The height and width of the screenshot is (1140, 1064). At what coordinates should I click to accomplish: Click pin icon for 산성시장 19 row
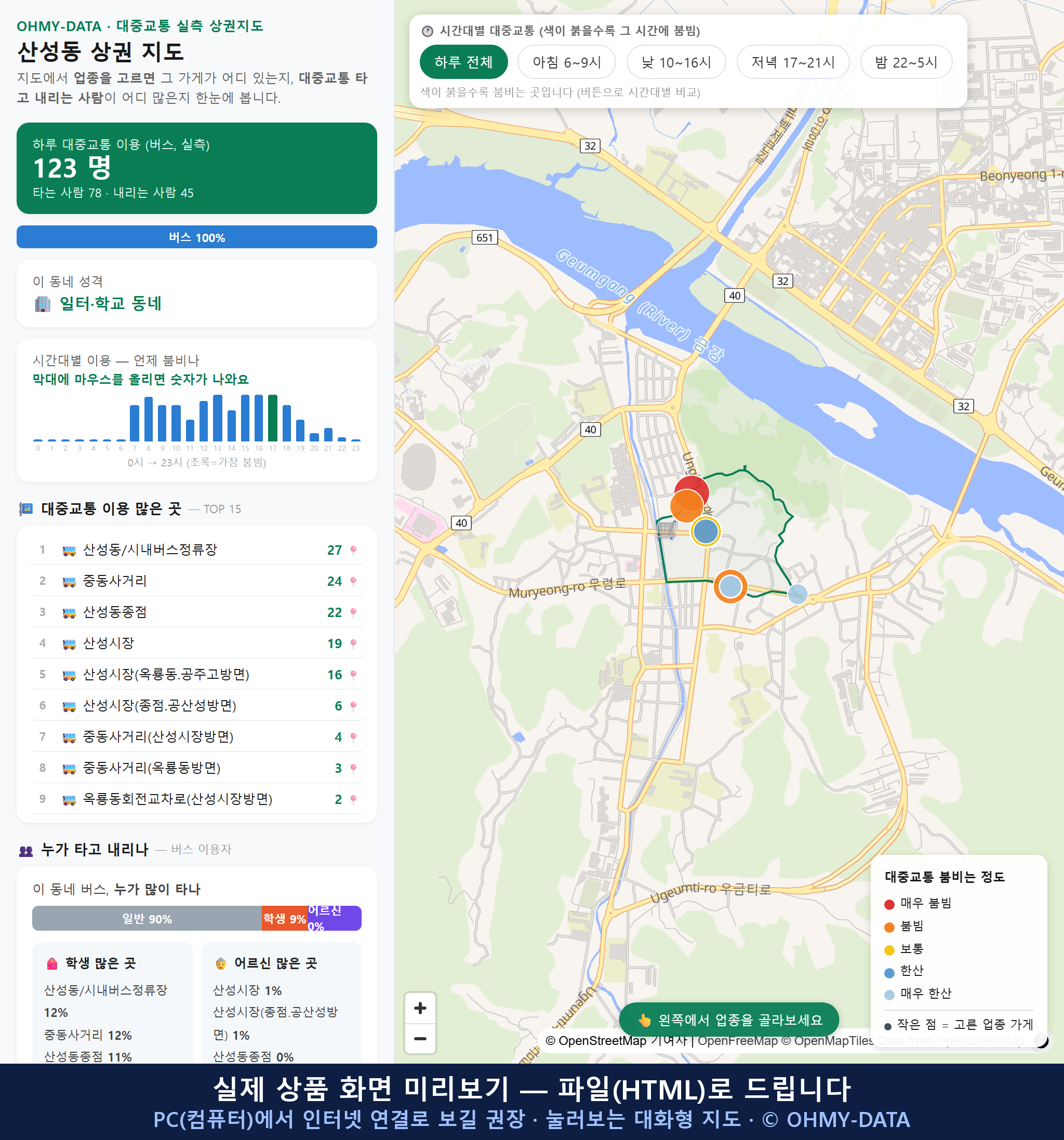pos(353,643)
